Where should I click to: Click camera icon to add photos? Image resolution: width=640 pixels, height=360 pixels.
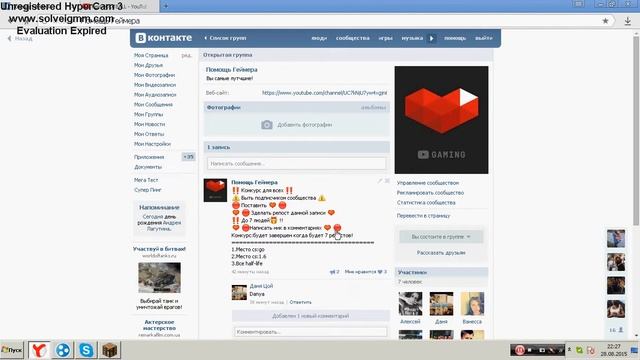[x=267, y=125]
